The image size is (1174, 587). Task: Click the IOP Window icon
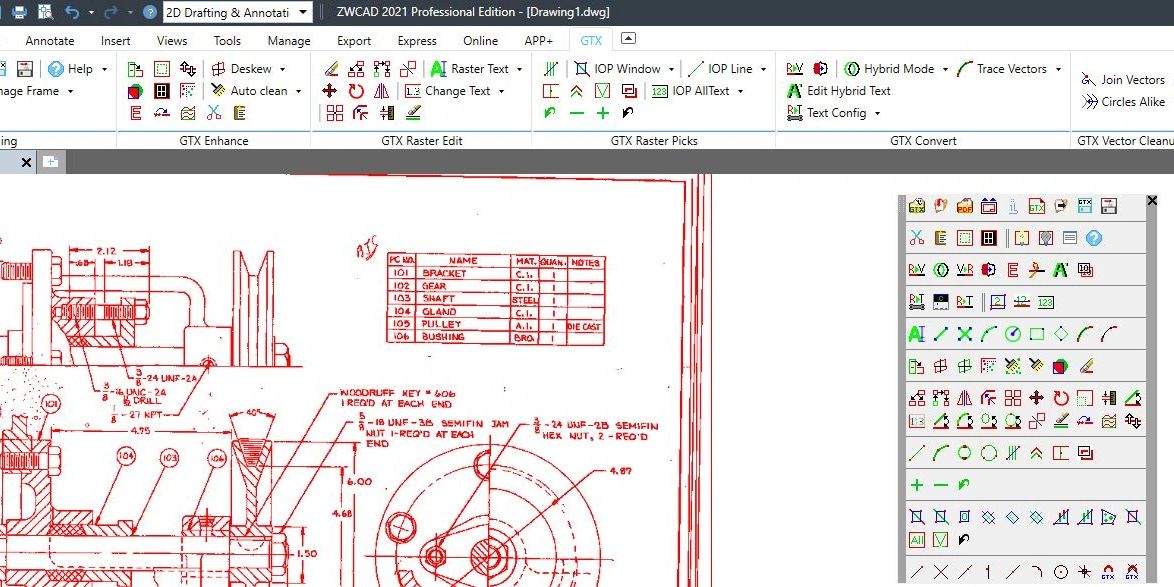[x=582, y=69]
